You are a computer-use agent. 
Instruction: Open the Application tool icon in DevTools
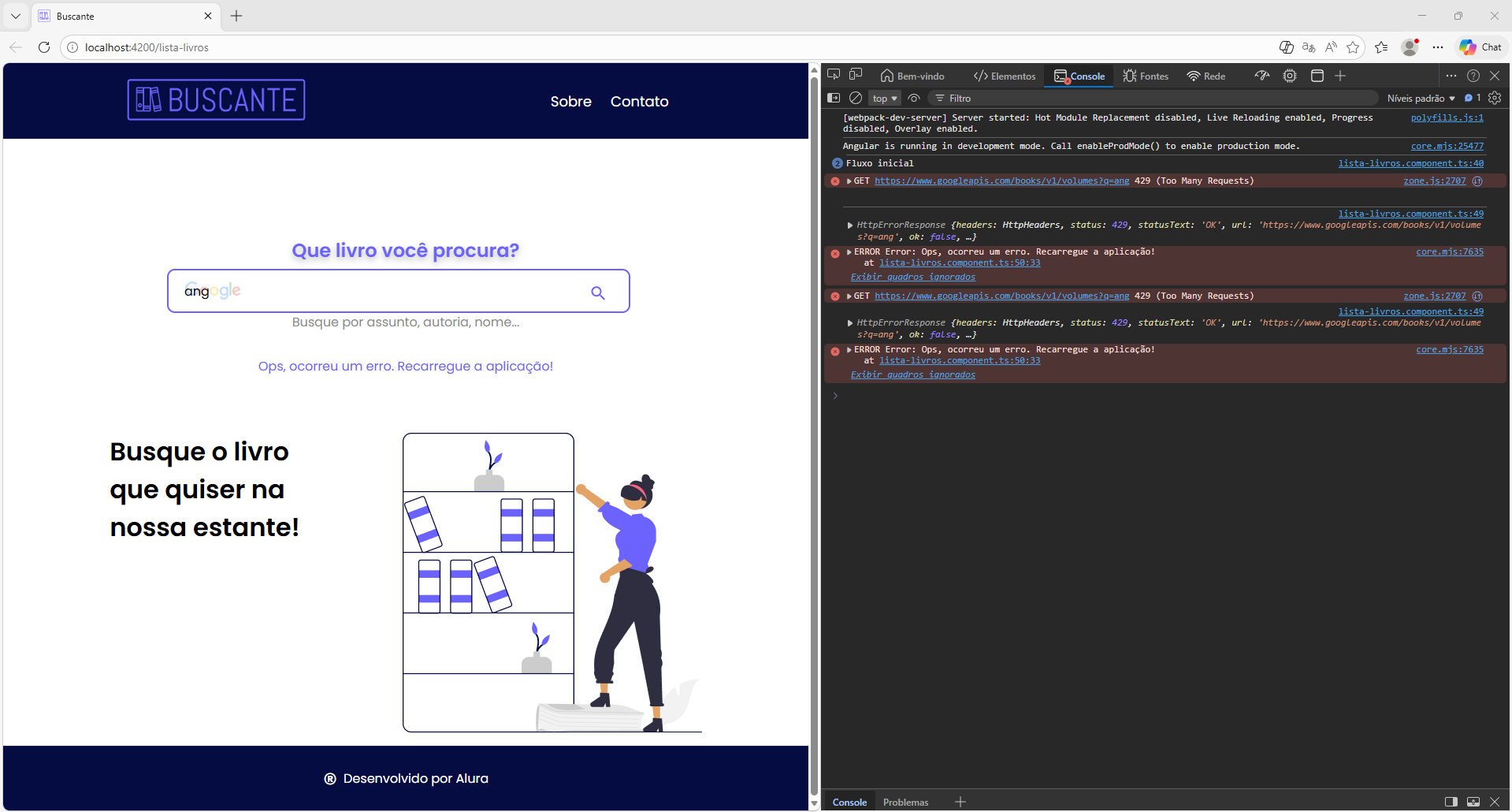coord(1317,76)
